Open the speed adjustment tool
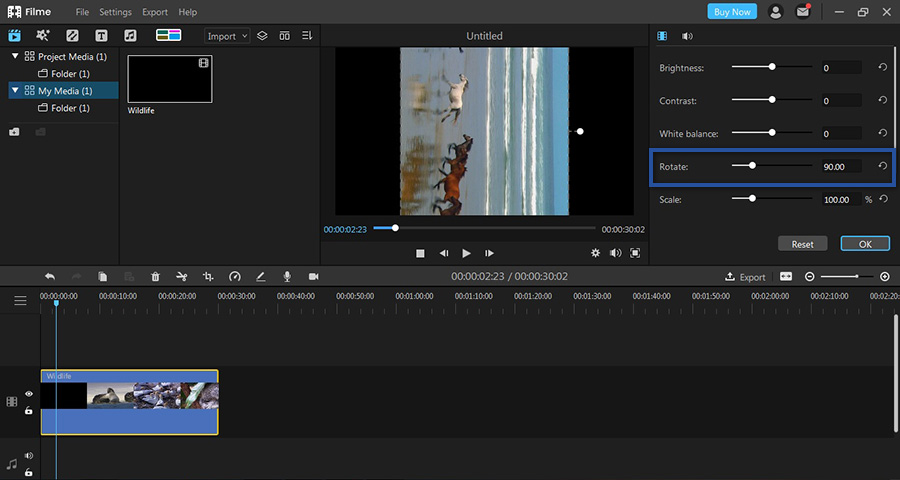The height and width of the screenshot is (480, 900). pyautogui.click(x=235, y=277)
